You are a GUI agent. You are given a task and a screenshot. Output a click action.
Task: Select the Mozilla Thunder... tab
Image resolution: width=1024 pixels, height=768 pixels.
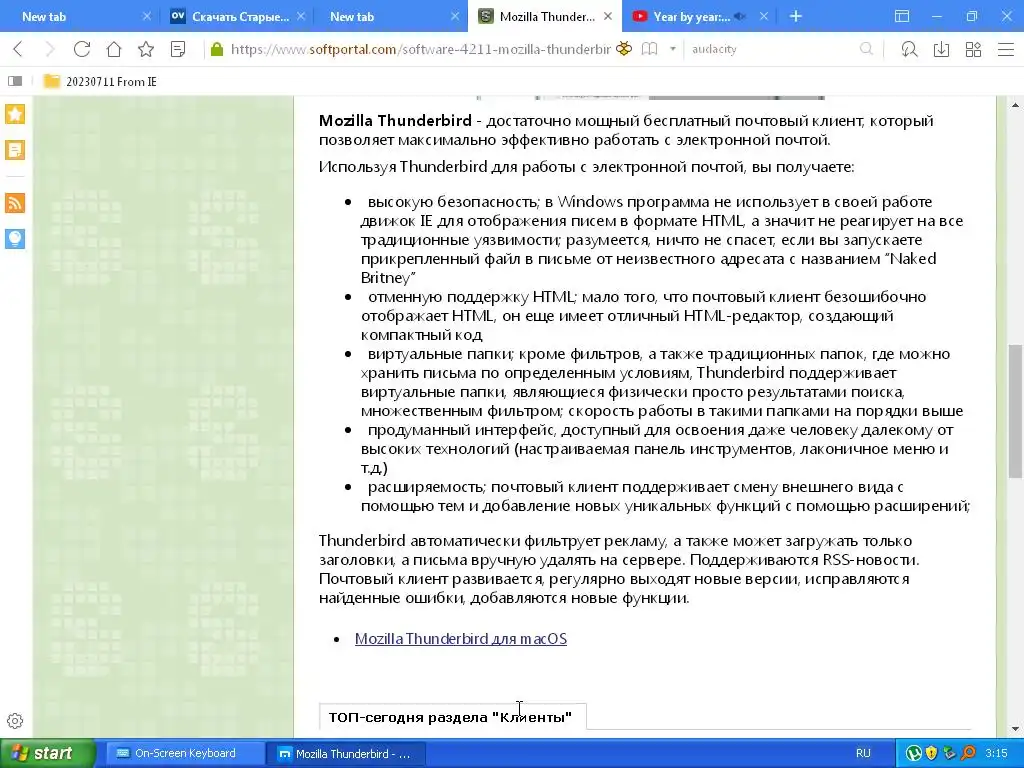pyautogui.click(x=547, y=16)
